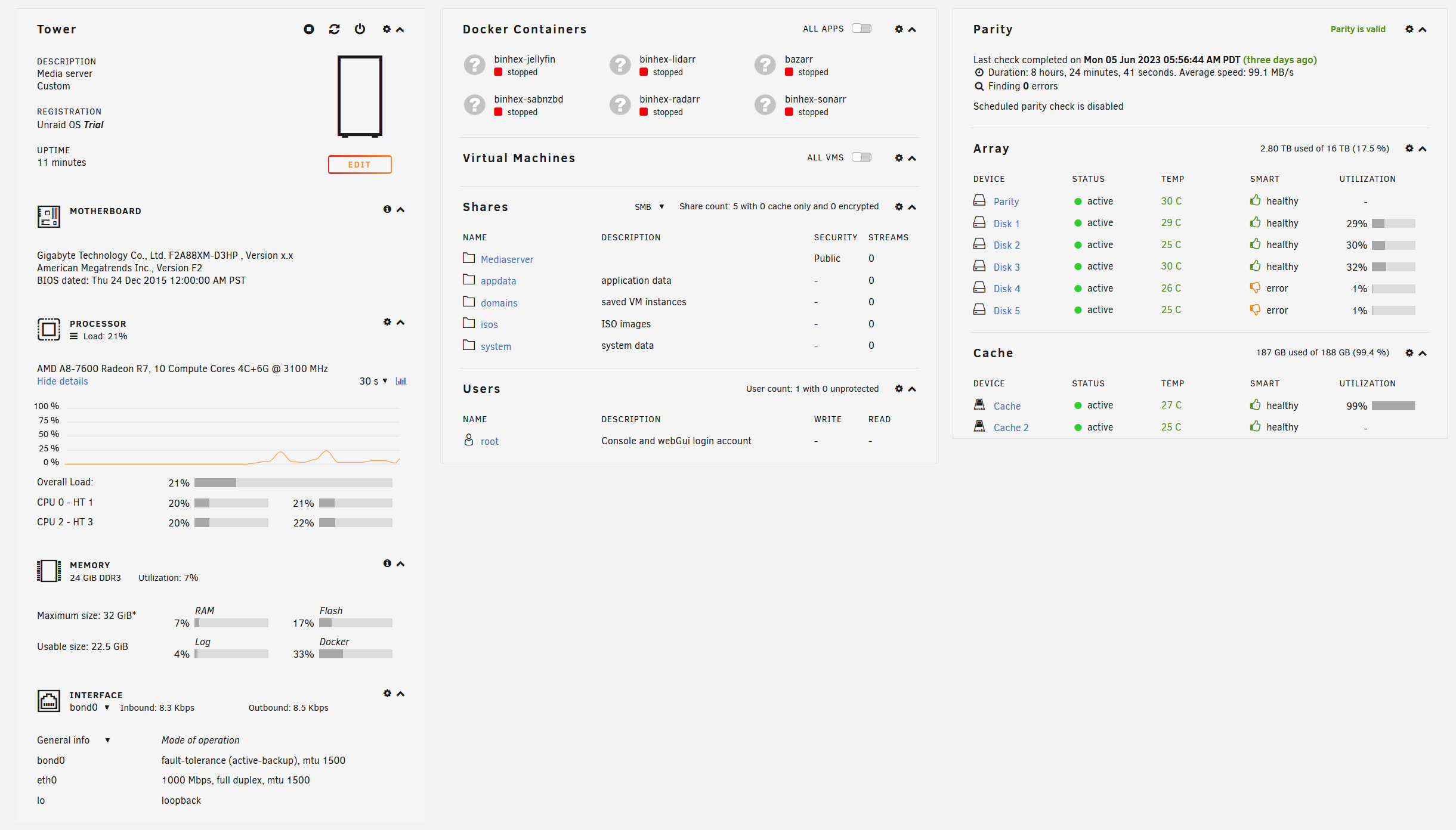The image size is (1456, 830).
Task: Click the stop array icon in Tower header
Action: pos(308,29)
